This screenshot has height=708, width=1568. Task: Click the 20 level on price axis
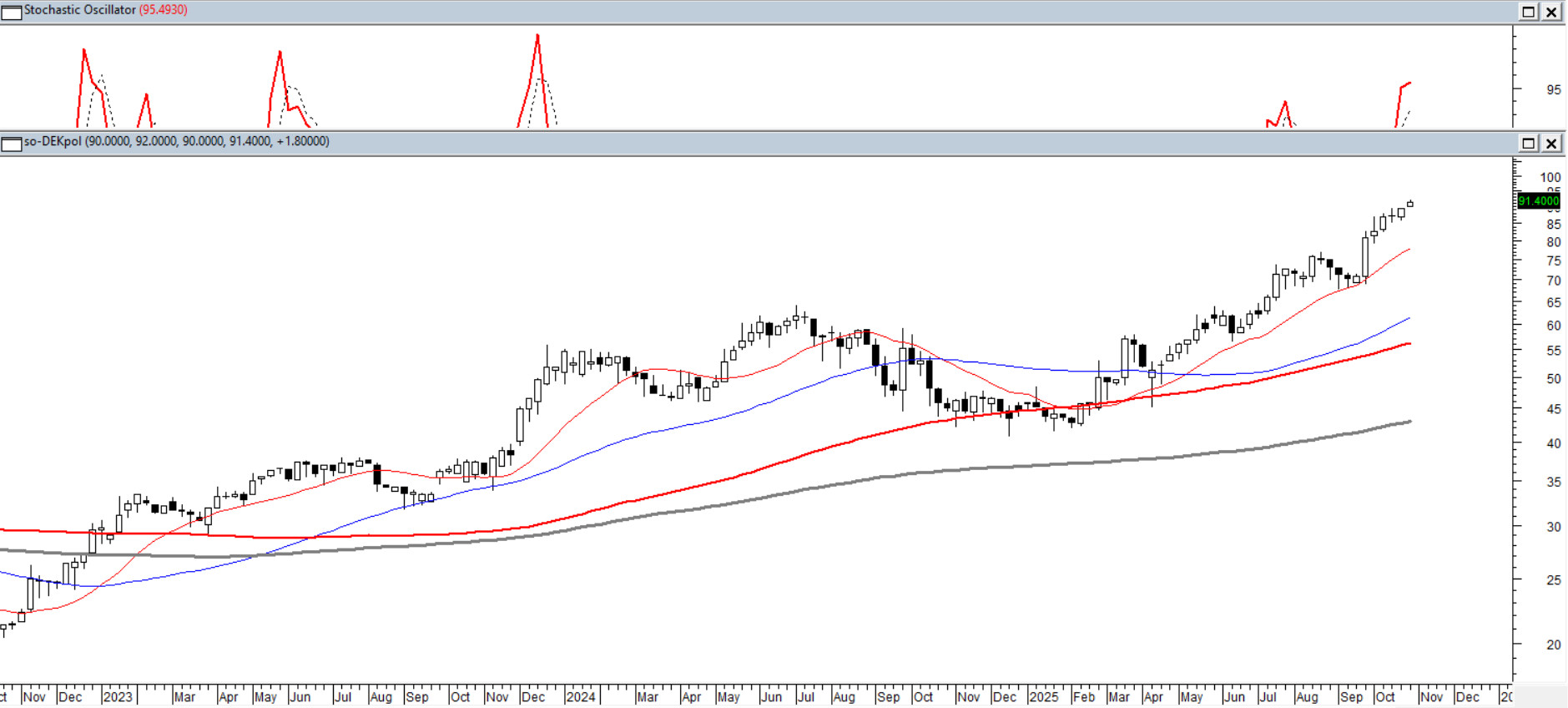pyautogui.click(x=1553, y=645)
